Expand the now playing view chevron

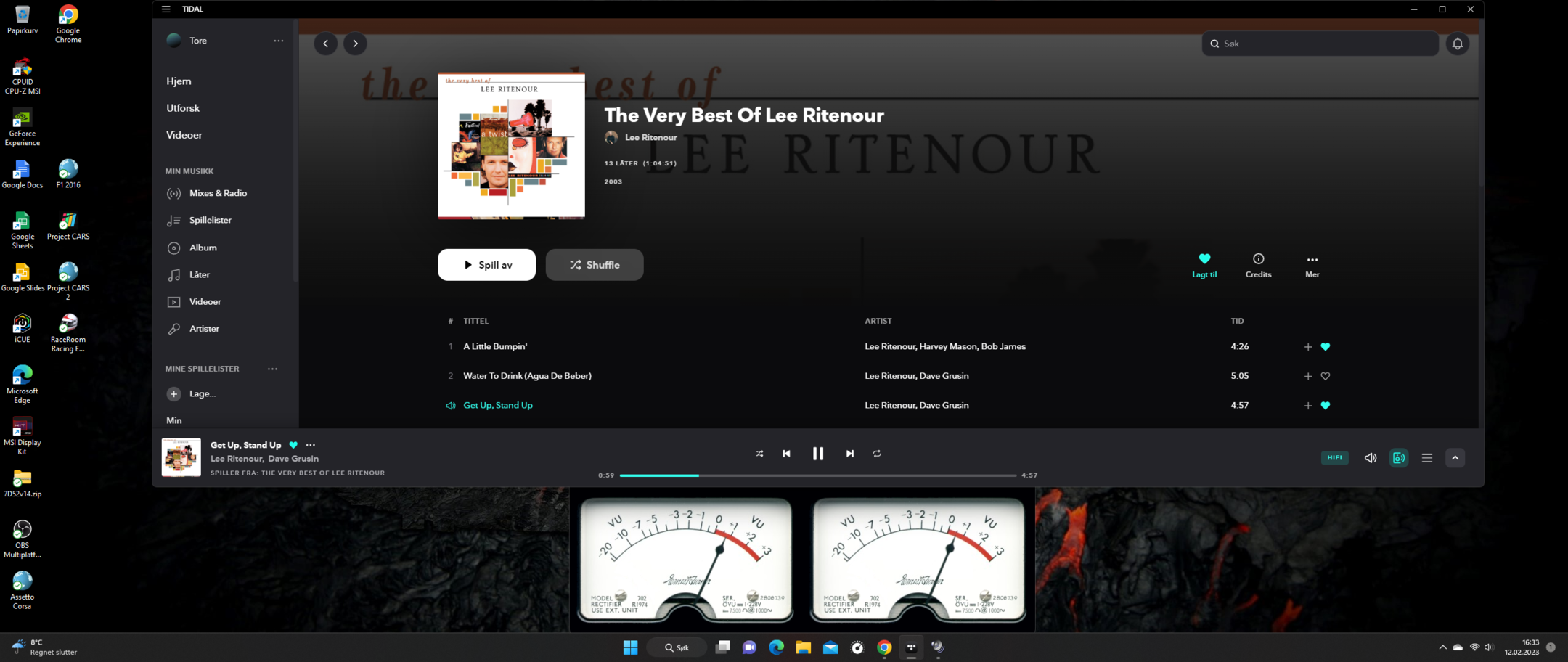(x=1455, y=458)
